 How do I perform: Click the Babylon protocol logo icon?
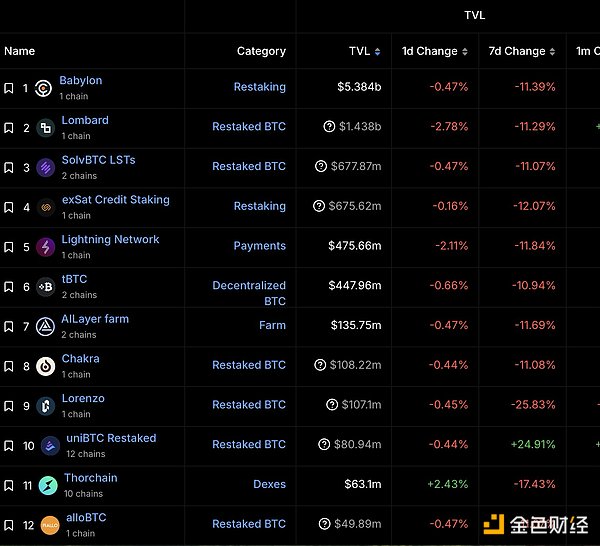[x=44, y=88]
